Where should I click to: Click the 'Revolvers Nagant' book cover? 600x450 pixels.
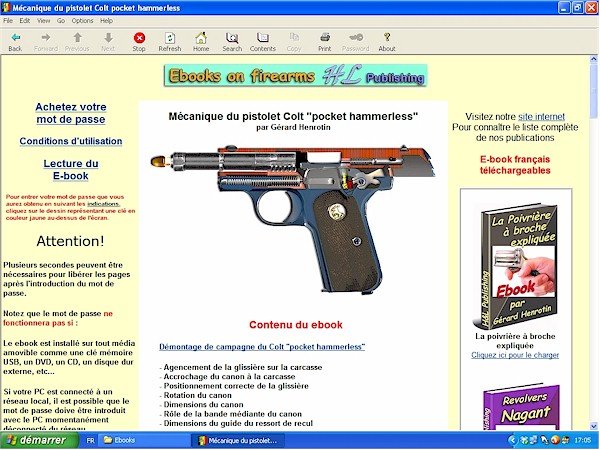521,408
